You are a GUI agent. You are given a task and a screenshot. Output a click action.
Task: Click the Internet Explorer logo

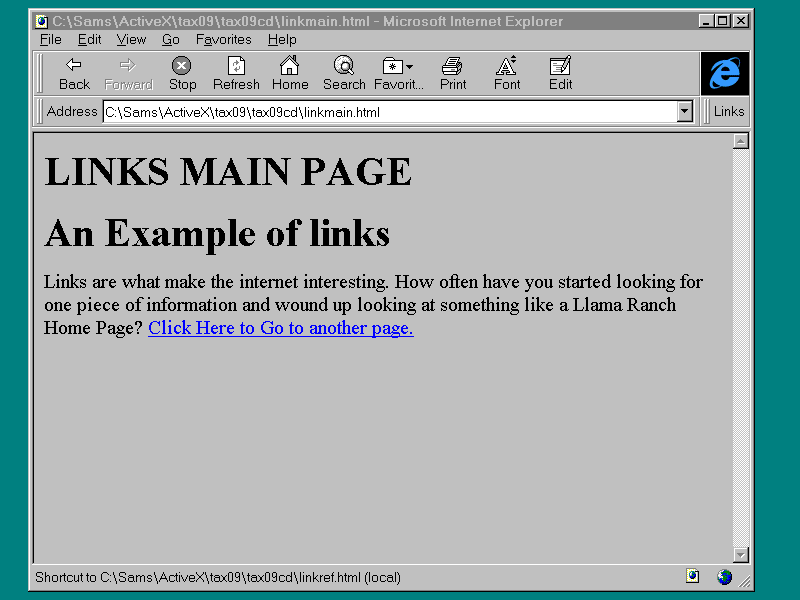(724, 73)
